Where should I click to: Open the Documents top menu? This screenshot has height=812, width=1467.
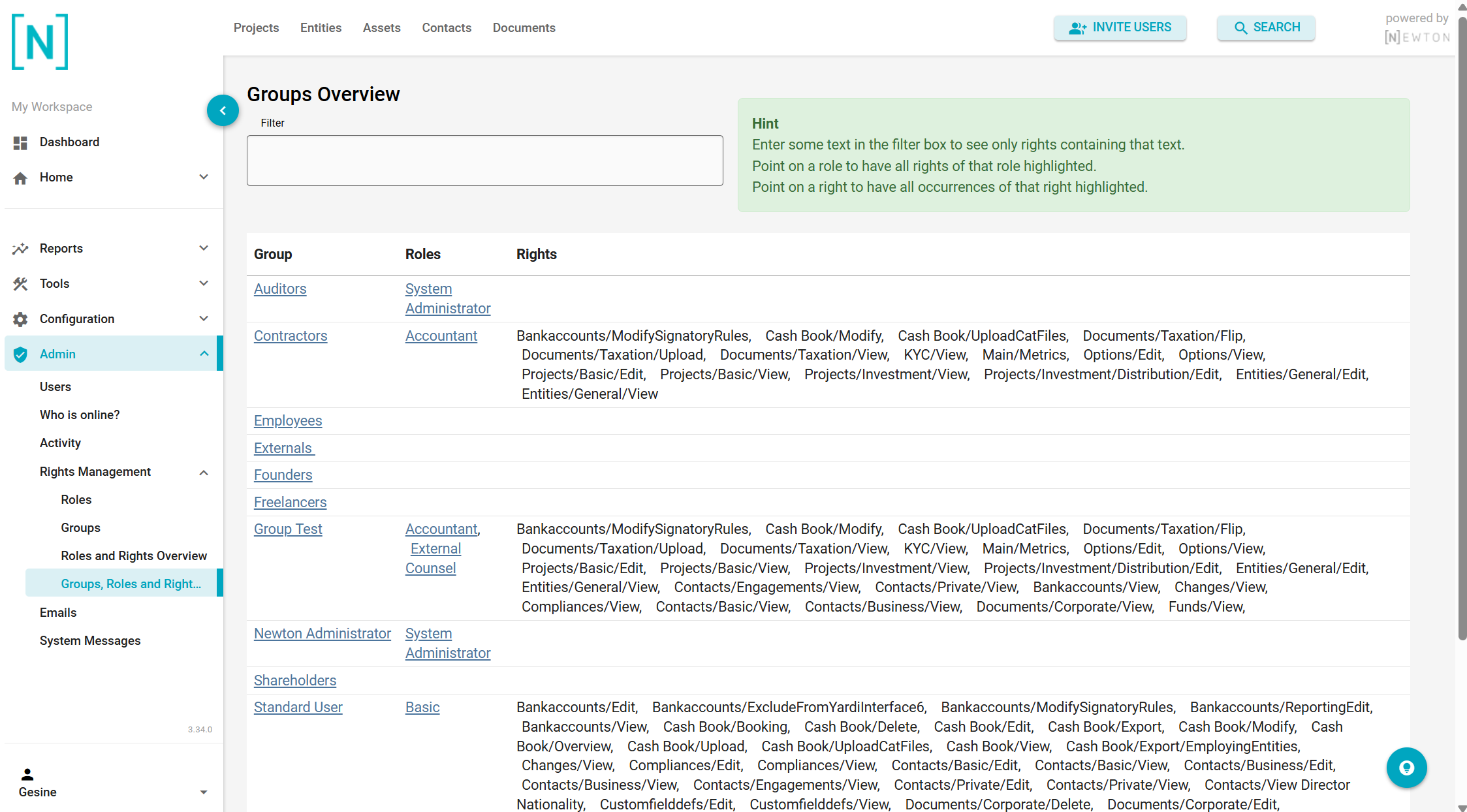[x=524, y=27]
